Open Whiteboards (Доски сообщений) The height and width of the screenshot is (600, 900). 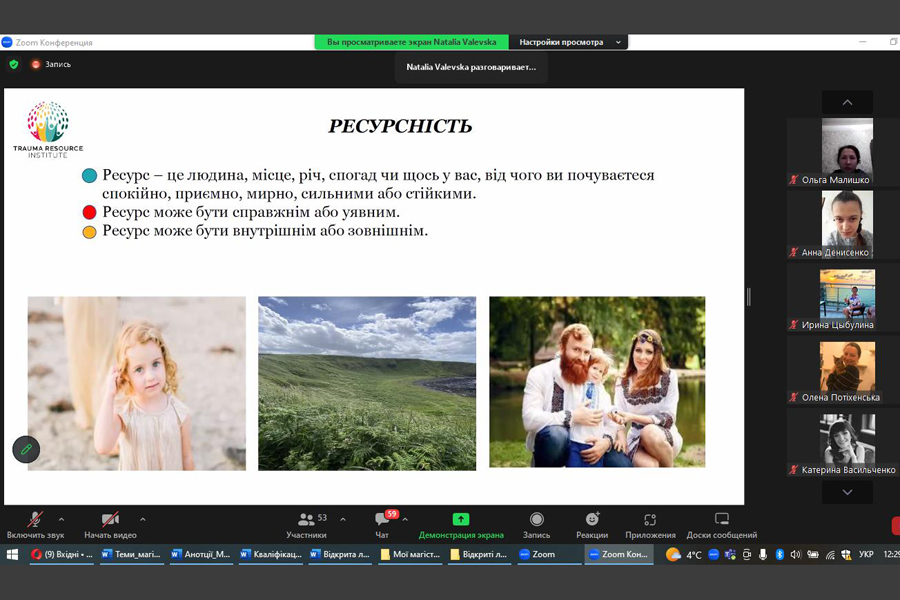tap(721, 520)
